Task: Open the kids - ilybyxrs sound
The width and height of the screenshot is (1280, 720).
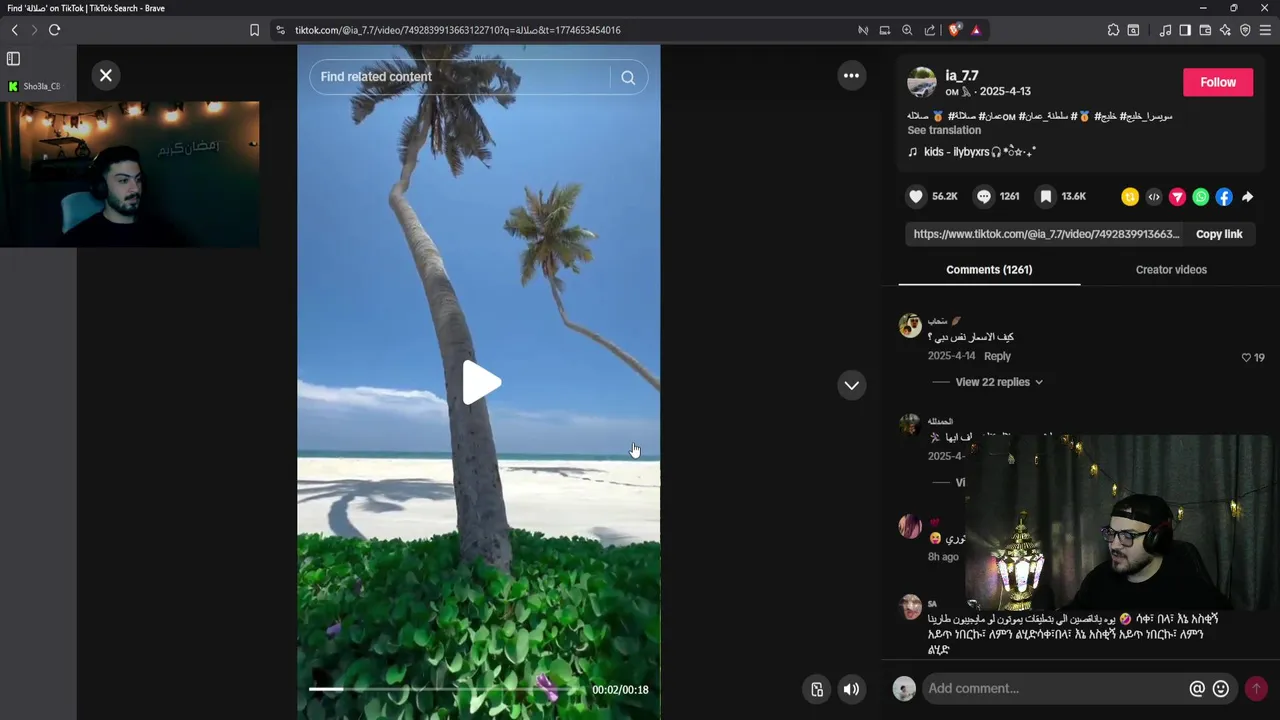Action: click(971, 152)
